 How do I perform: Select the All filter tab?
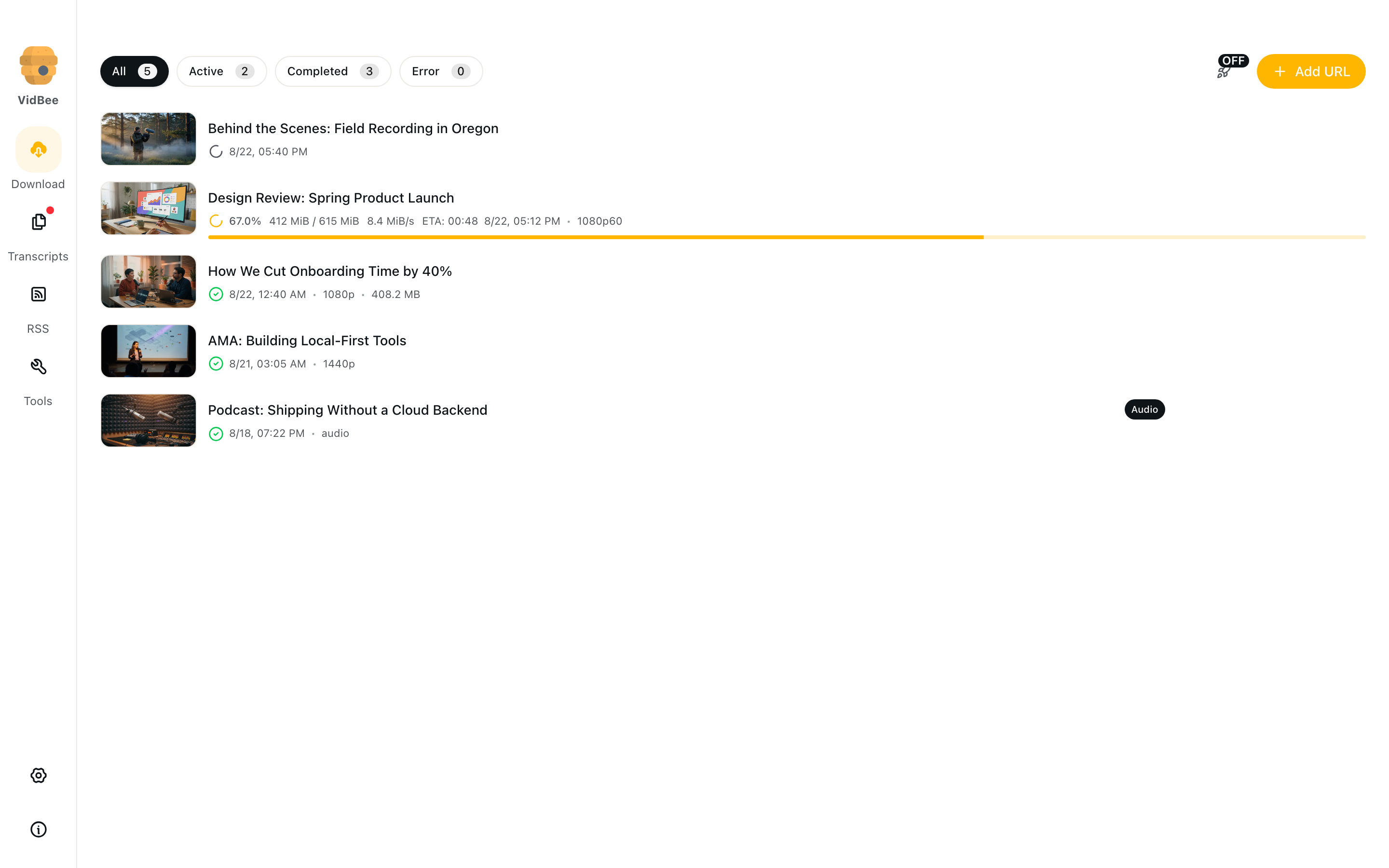tap(134, 71)
